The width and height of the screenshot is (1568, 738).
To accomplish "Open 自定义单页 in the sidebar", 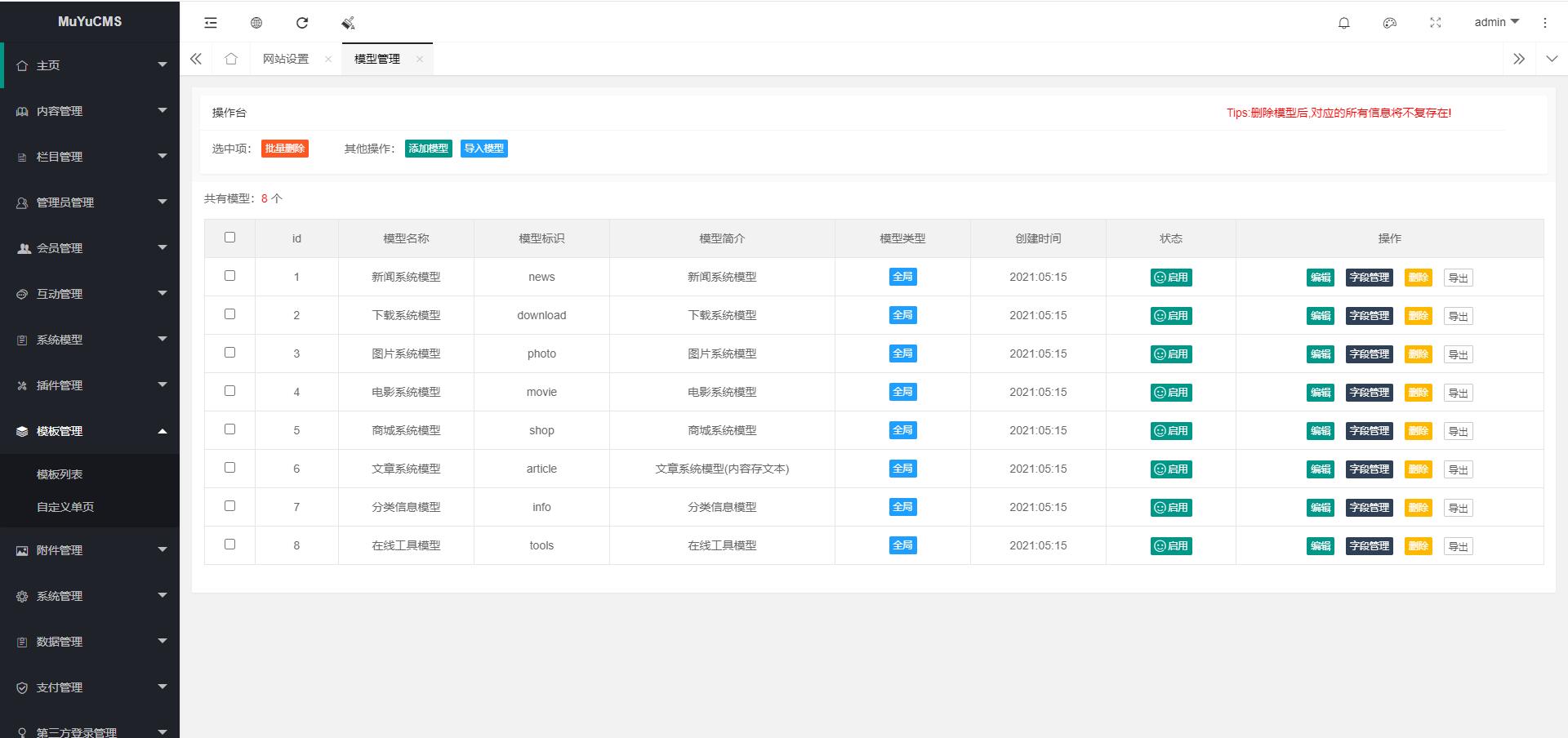I will pyautogui.click(x=65, y=506).
